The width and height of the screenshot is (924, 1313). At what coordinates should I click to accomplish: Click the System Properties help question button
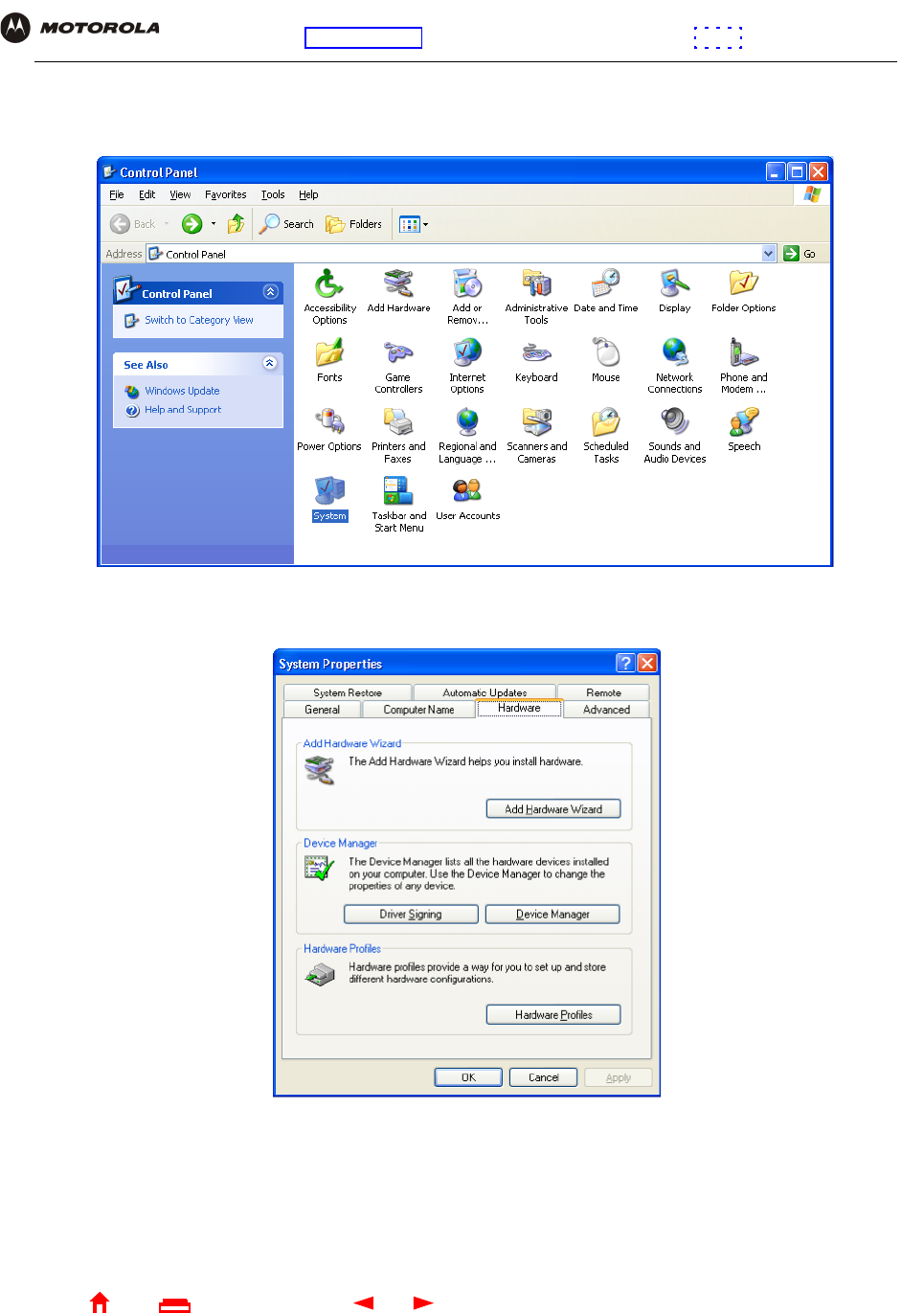[x=626, y=663]
